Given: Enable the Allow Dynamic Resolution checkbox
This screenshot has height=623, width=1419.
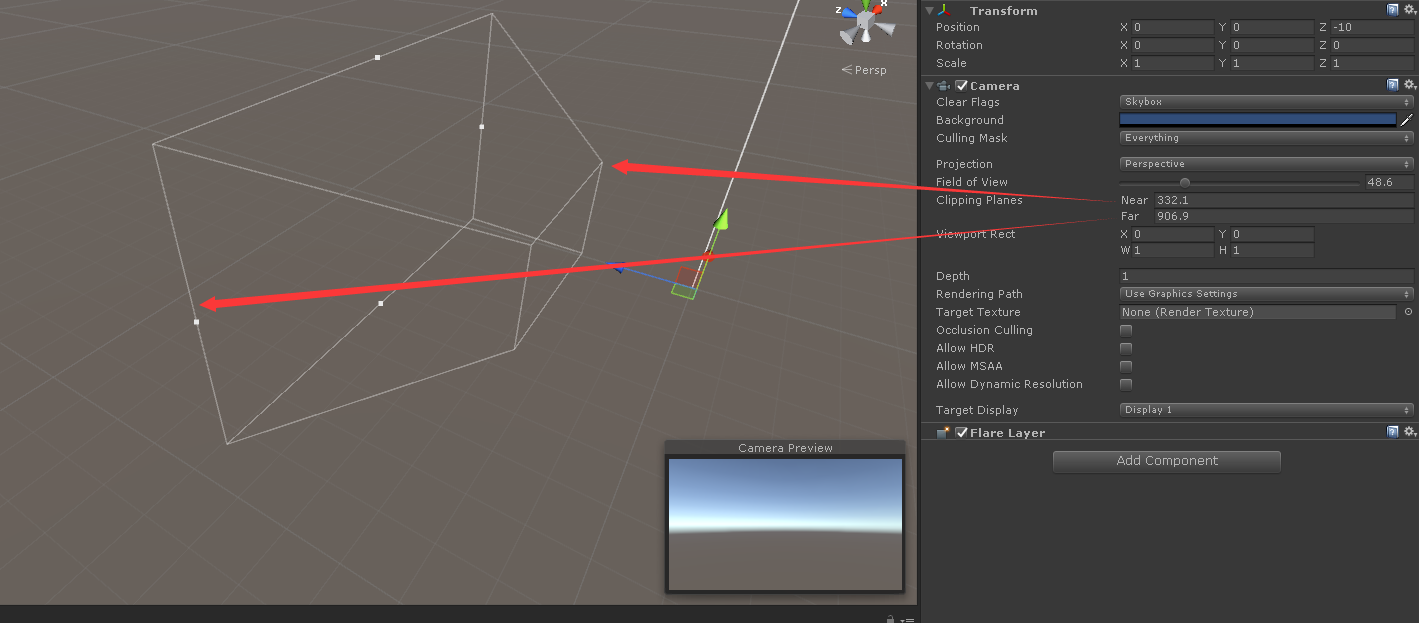Looking at the screenshot, I should (x=1126, y=384).
